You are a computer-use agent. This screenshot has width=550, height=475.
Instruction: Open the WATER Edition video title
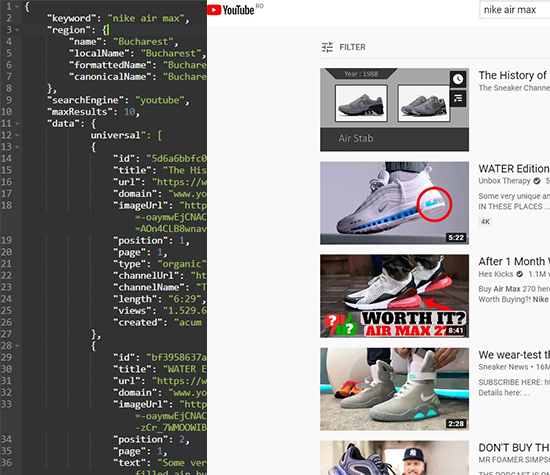point(514,169)
